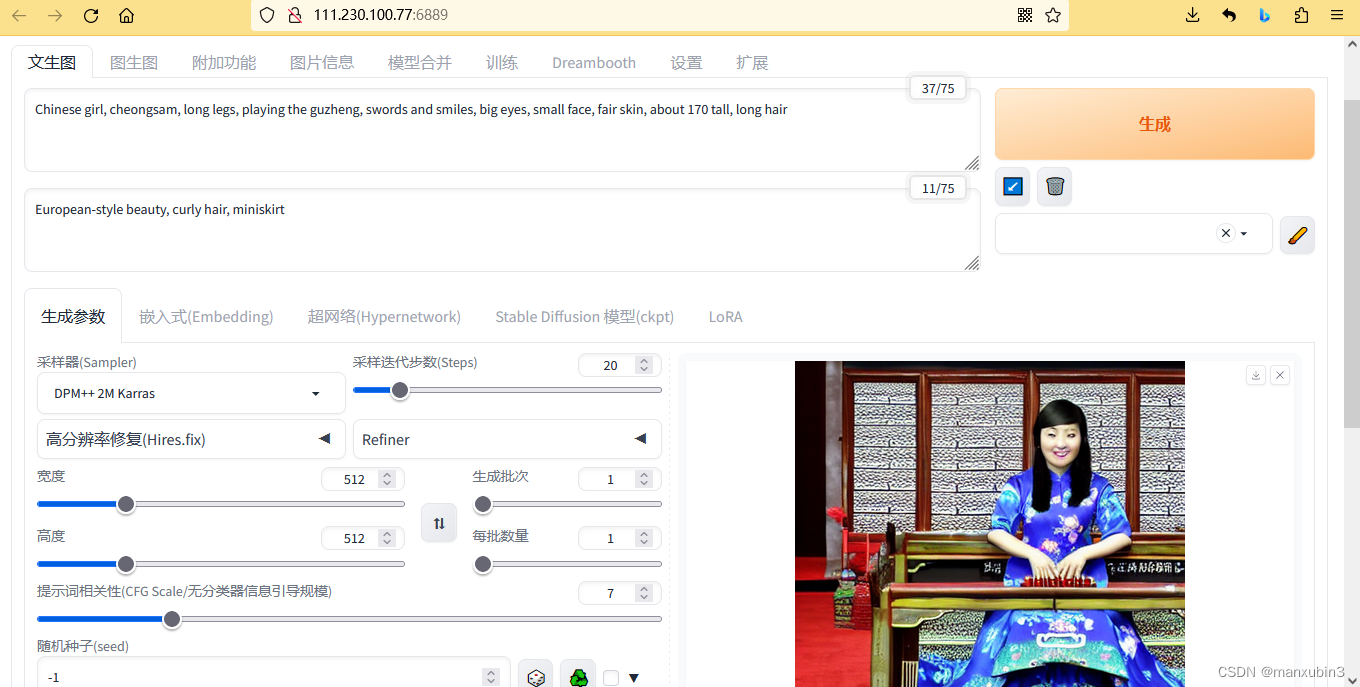This screenshot has width=1360, height=687.
Task: Open the 模型合并 tab
Action: (420, 62)
